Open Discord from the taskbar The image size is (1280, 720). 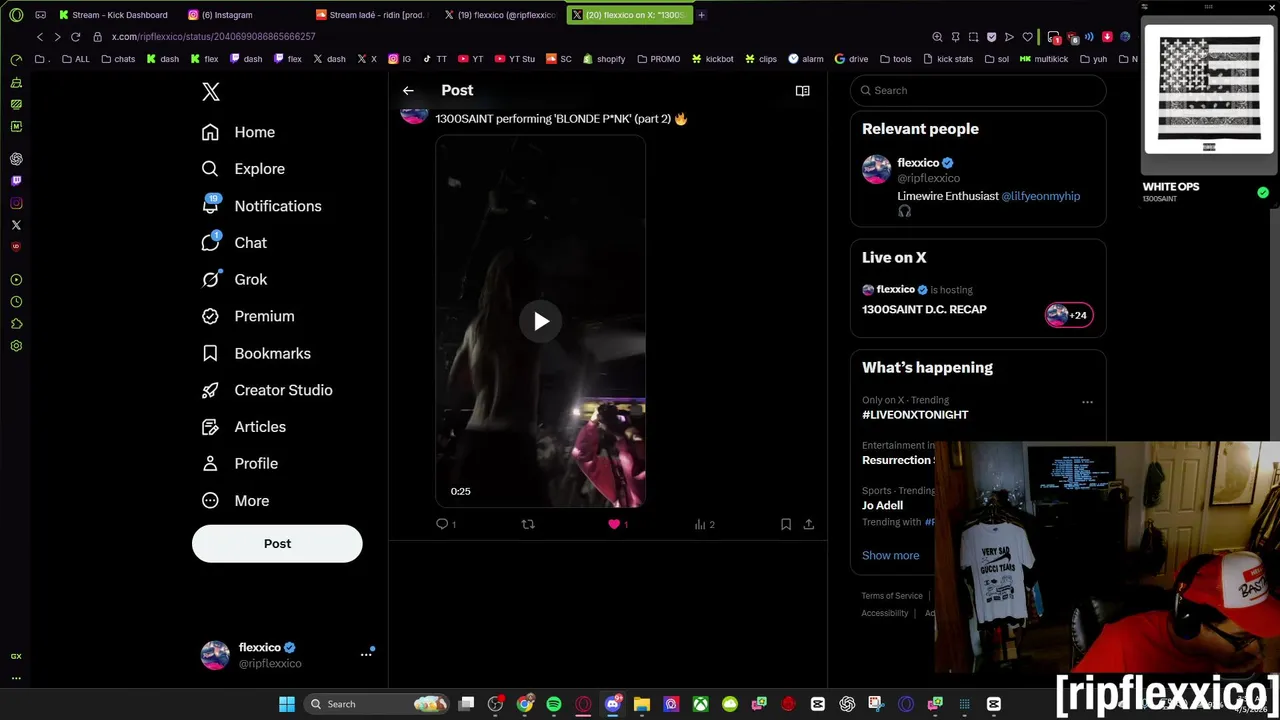(x=612, y=704)
